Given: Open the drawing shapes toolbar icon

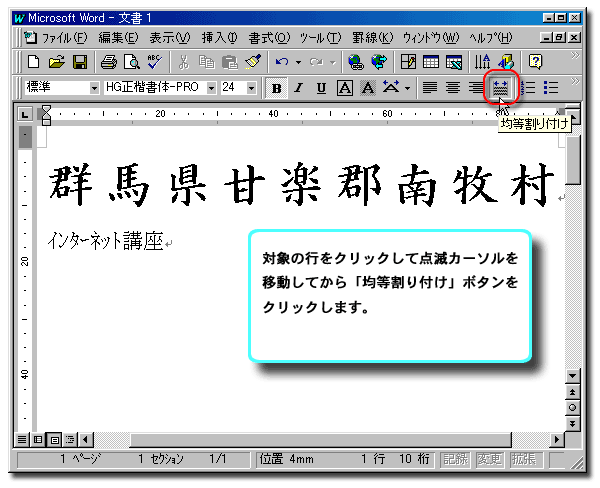Looking at the screenshot, I should [506, 62].
